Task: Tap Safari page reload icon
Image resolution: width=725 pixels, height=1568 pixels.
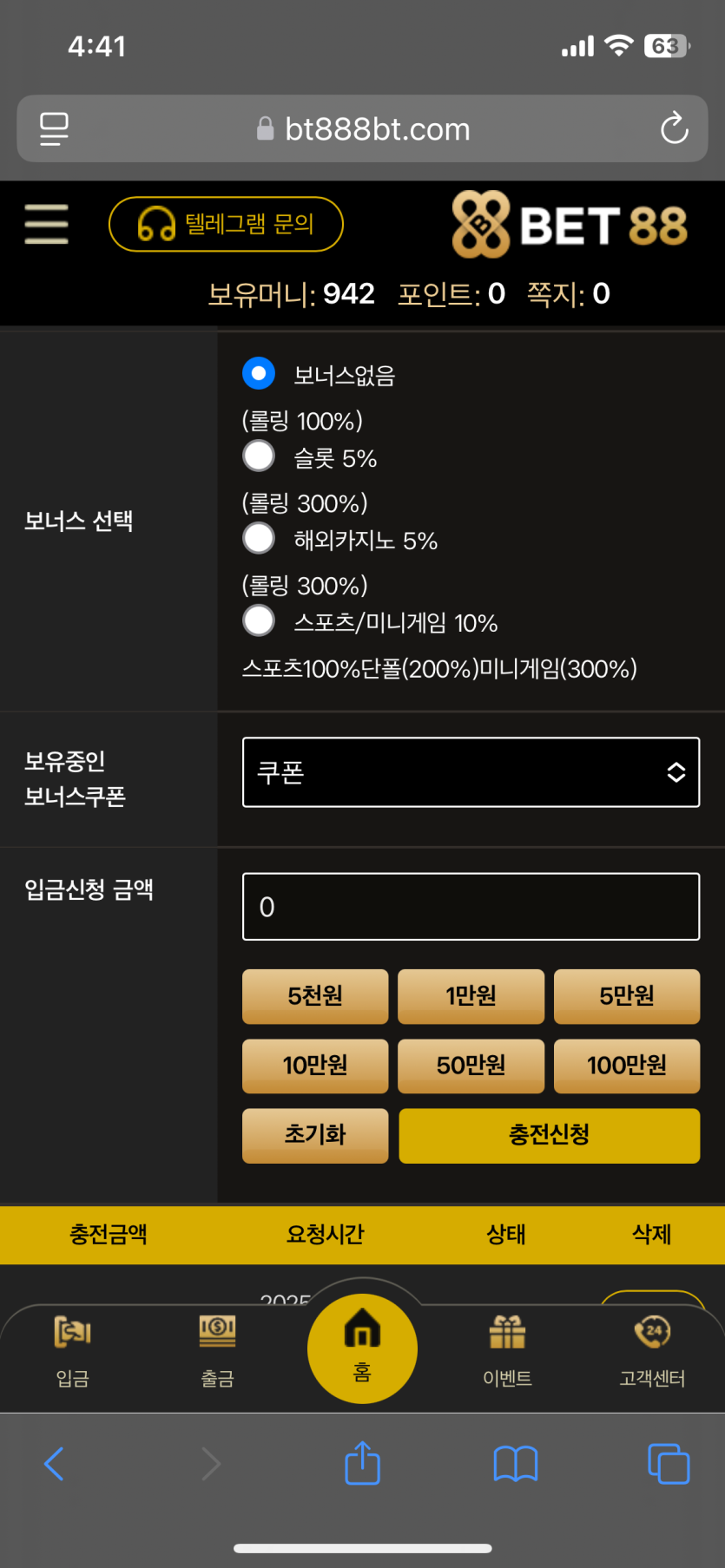Action: [674, 129]
